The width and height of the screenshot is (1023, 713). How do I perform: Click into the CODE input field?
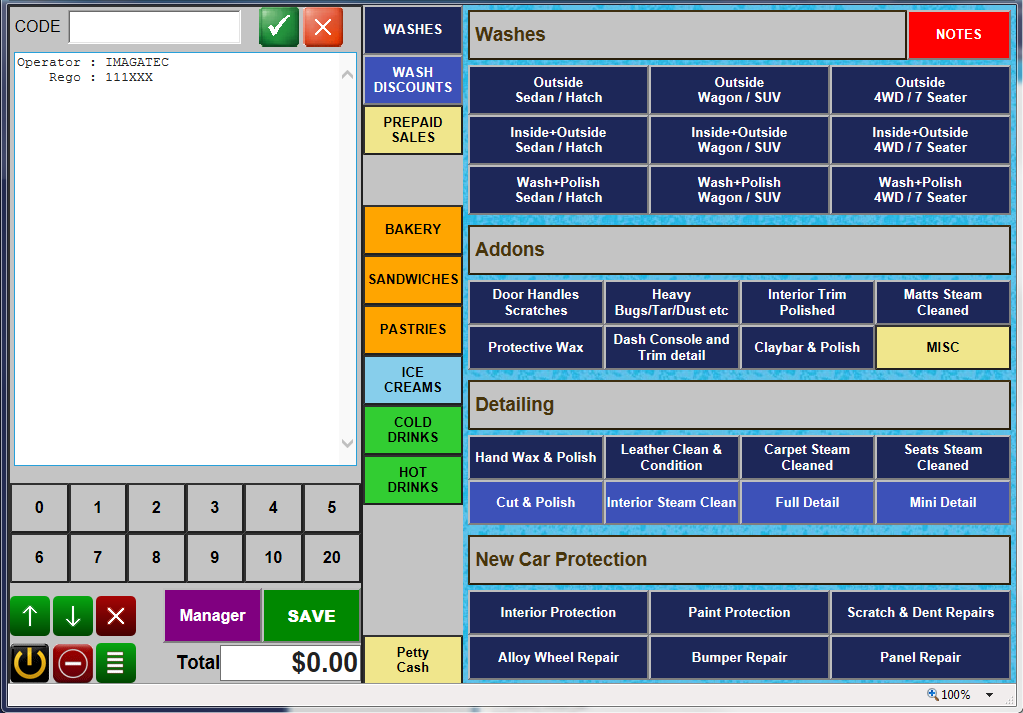155,27
